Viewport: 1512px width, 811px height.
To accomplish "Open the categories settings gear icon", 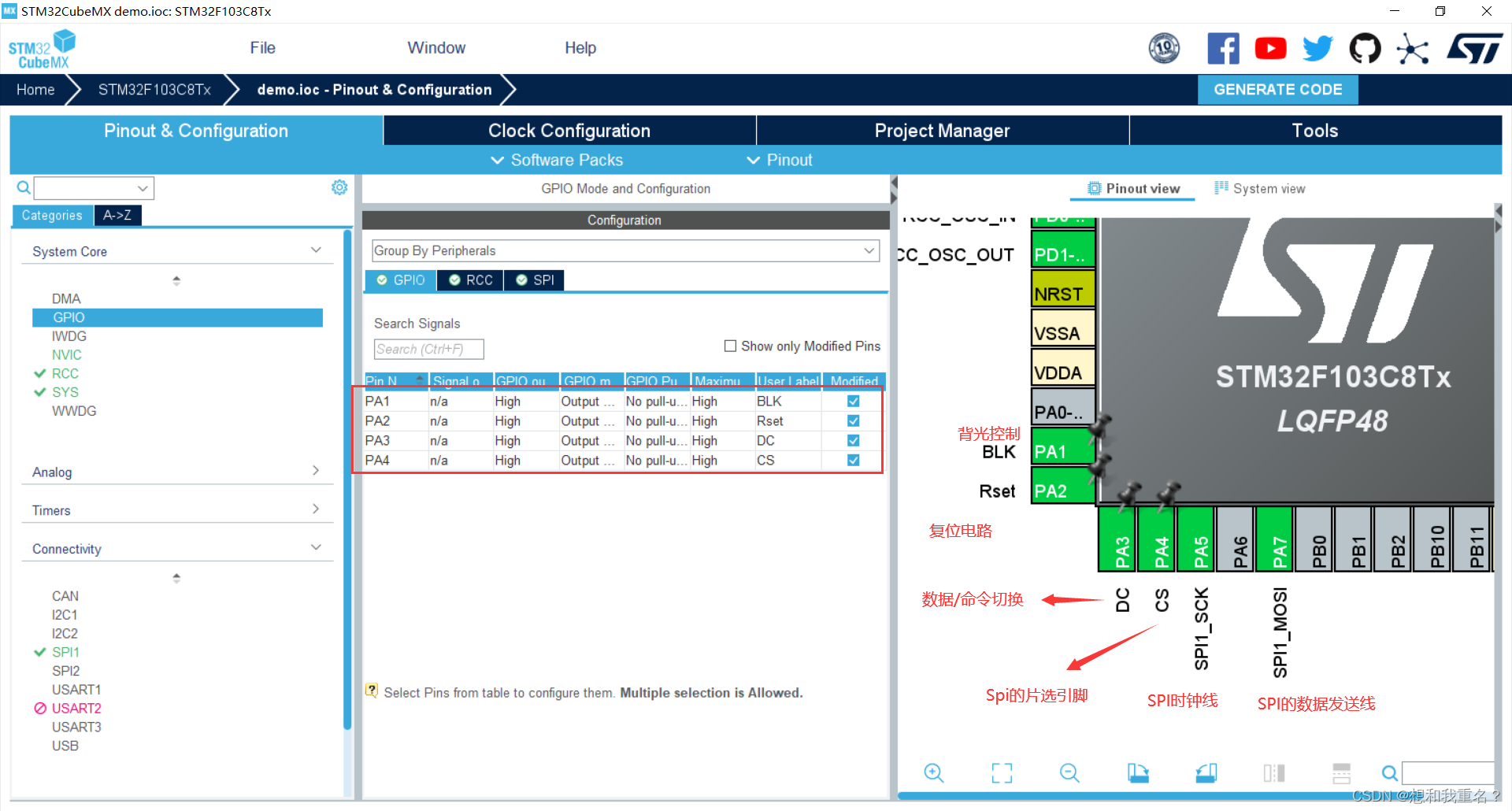I will click(339, 187).
